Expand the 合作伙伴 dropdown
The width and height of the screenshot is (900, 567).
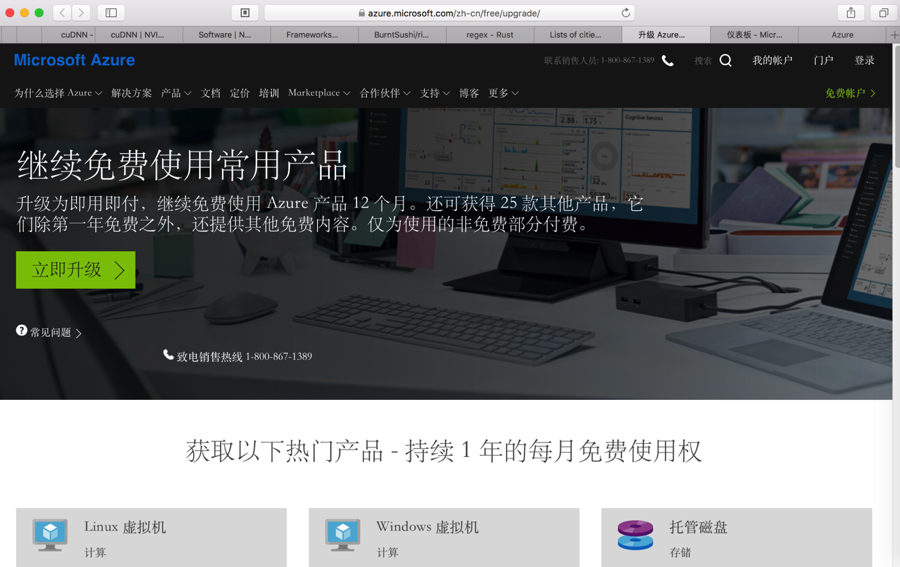385,93
